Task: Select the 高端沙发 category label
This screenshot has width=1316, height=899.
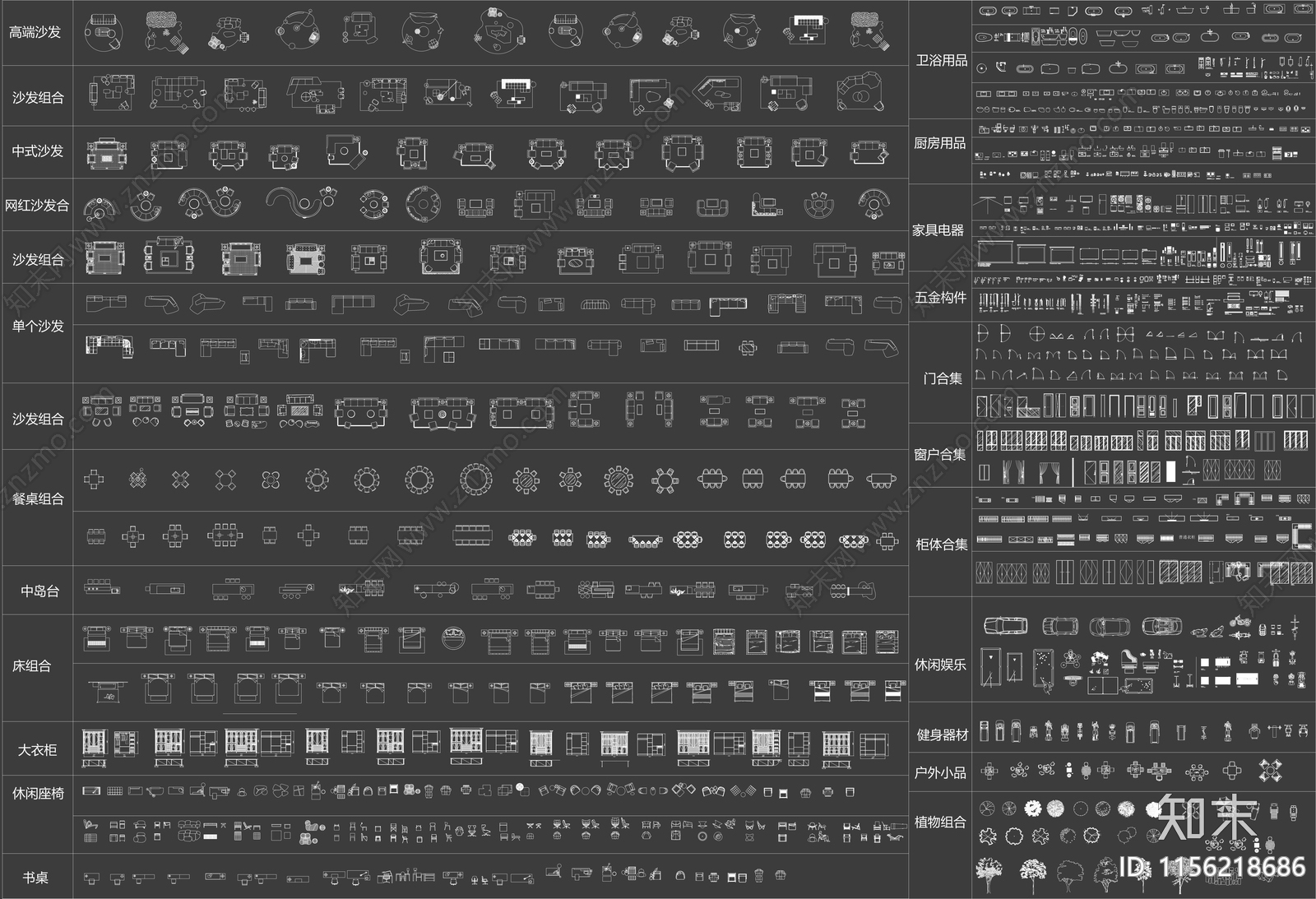Action: [x=35, y=33]
